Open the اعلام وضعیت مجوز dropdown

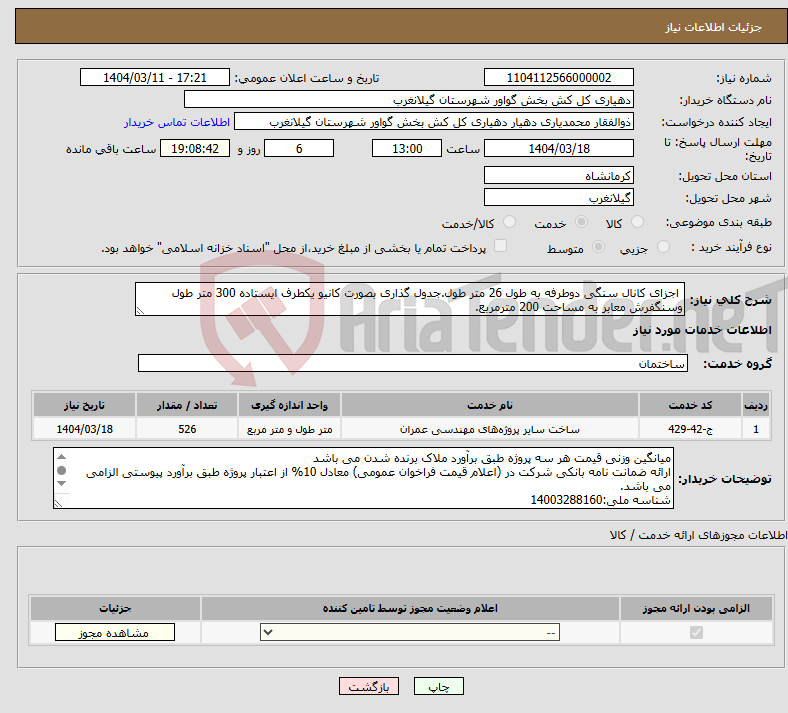[x=410, y=632]
